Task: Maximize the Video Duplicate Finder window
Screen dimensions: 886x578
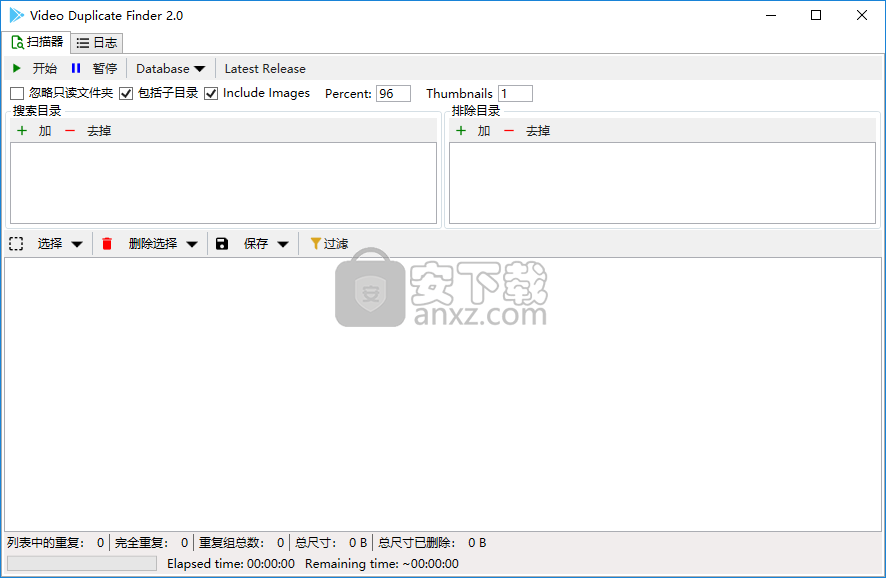Action: [816, 15]
